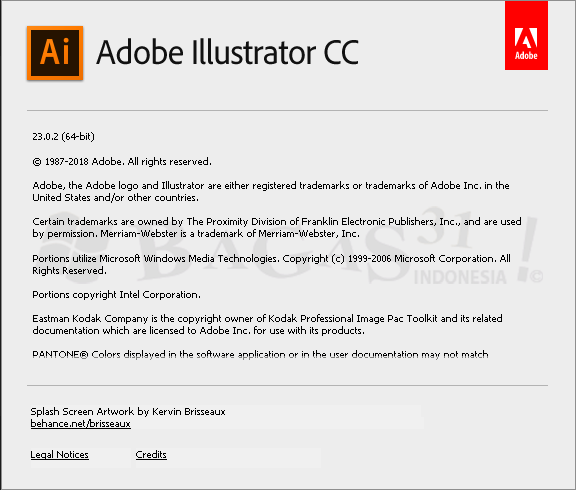Click the Adobe Illustrator CC title text
Viewport: 576px width, 490px height.
227,52
